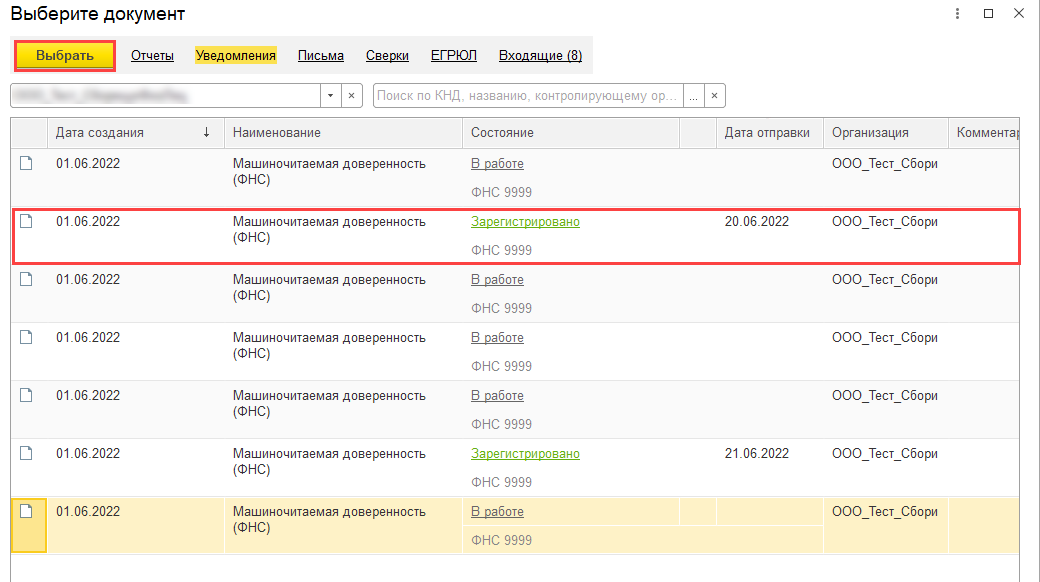Screen dimensions: 1040x582
Task: Focus the search by КНД input field
Action: click(527, 95)
